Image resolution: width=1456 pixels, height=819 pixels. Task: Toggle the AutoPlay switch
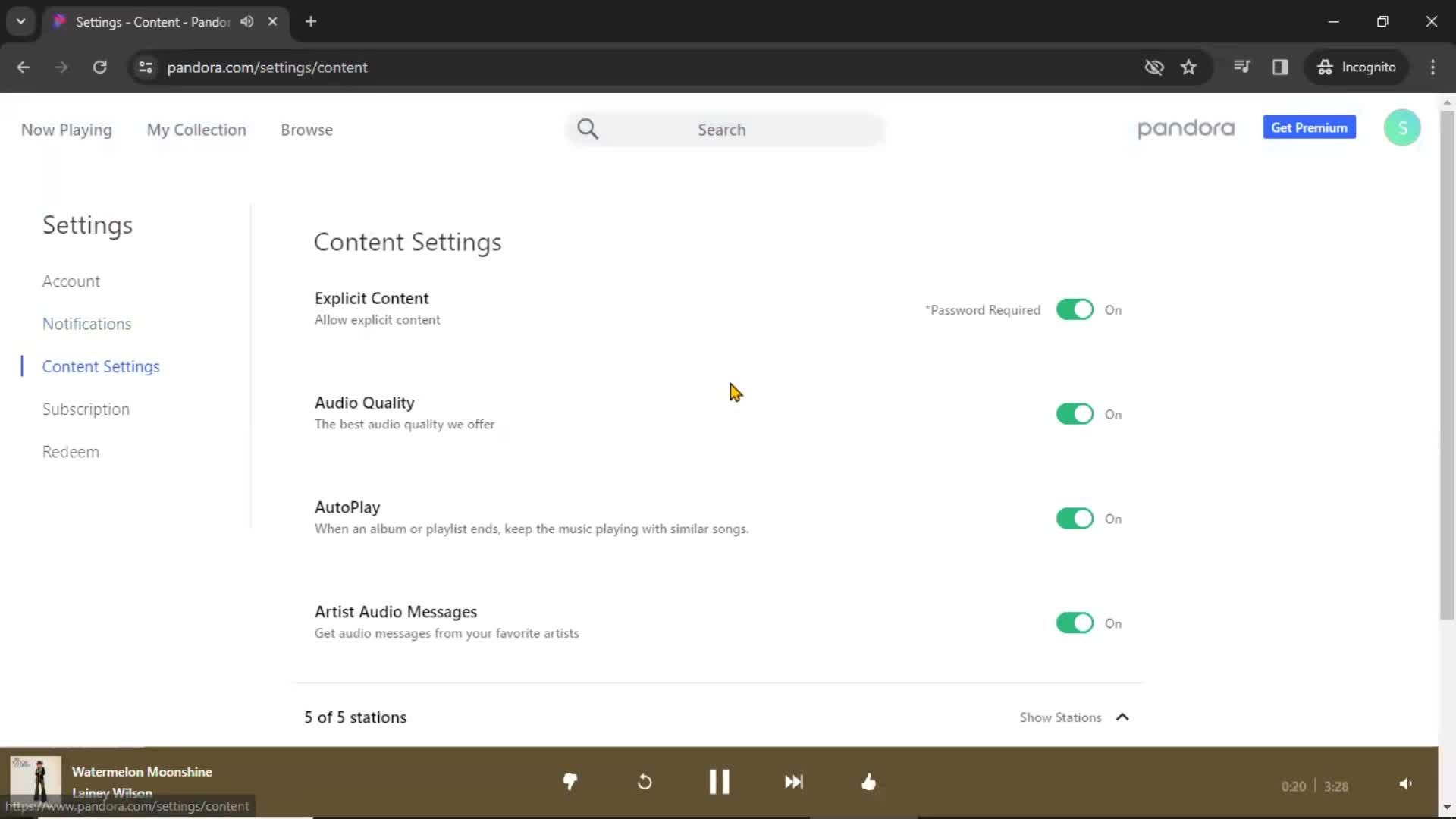1075,519
